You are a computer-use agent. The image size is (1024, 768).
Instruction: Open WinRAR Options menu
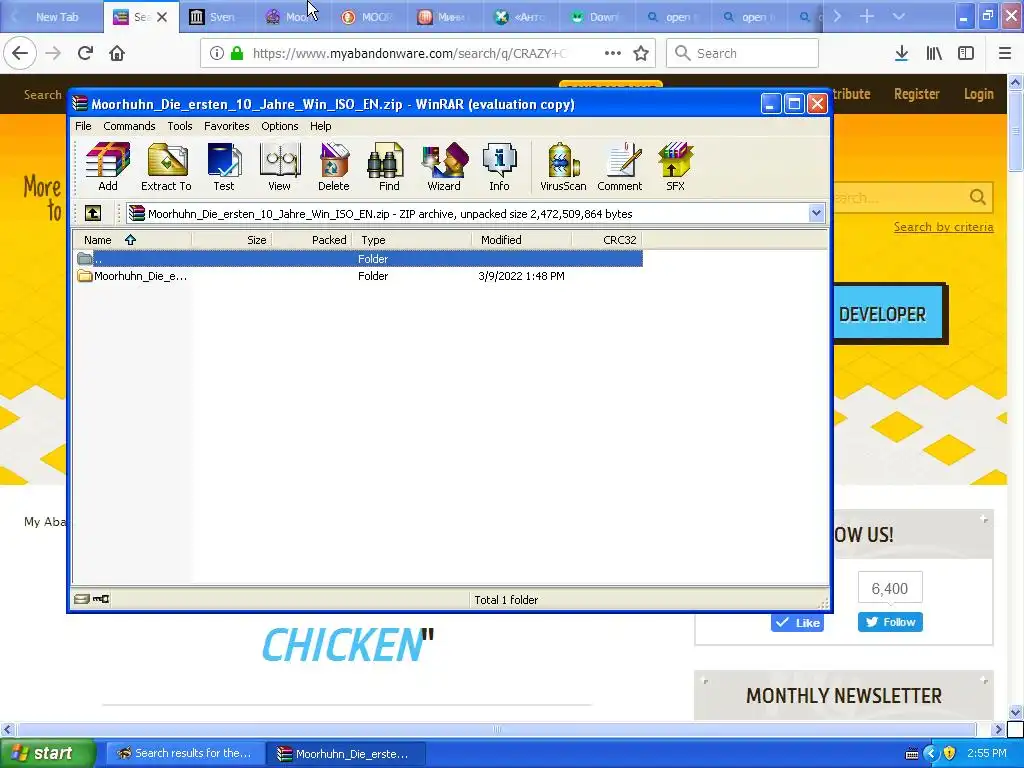pos(280,126)
